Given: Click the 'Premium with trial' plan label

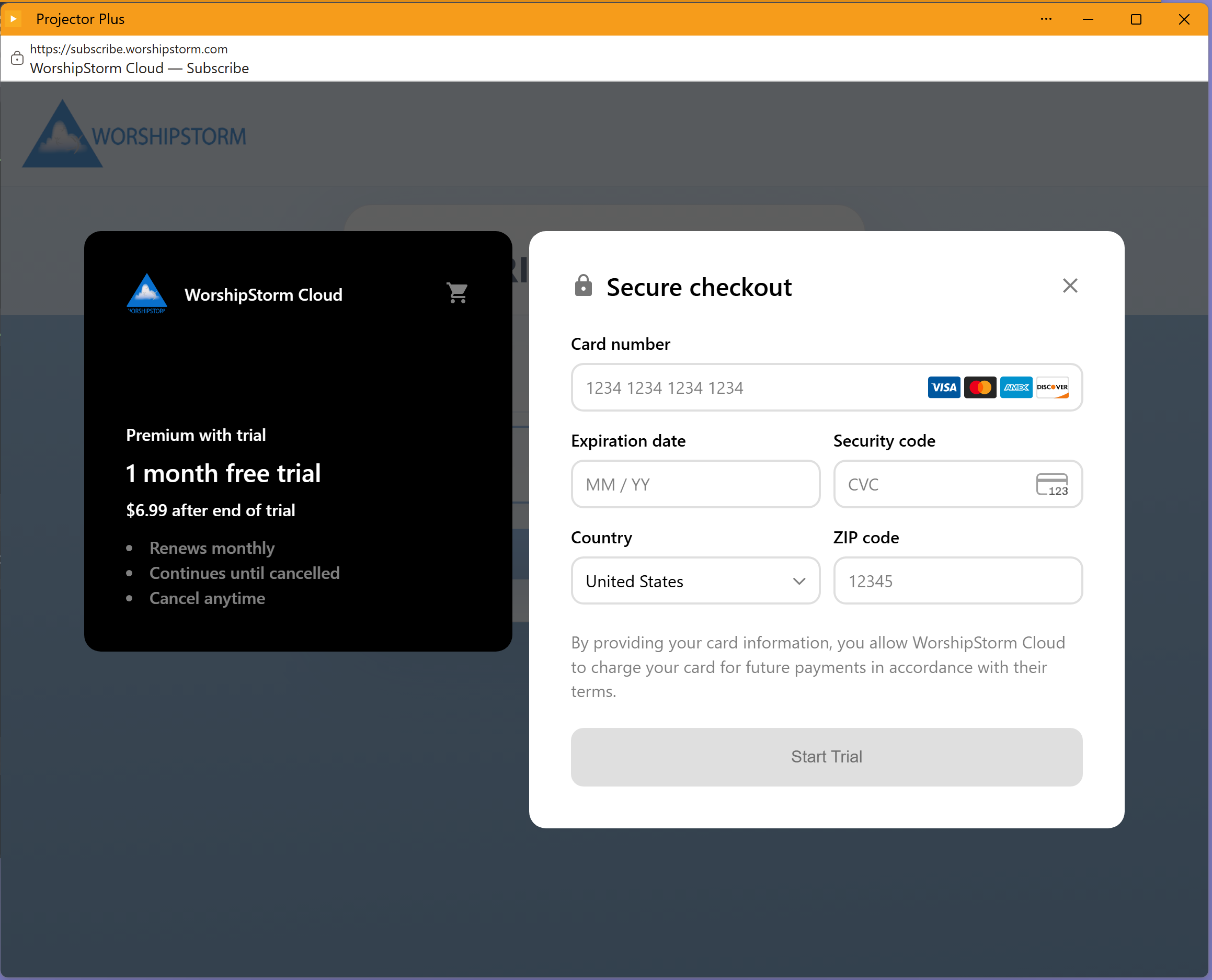Looking at the screenshot, I should coord(196,435).
